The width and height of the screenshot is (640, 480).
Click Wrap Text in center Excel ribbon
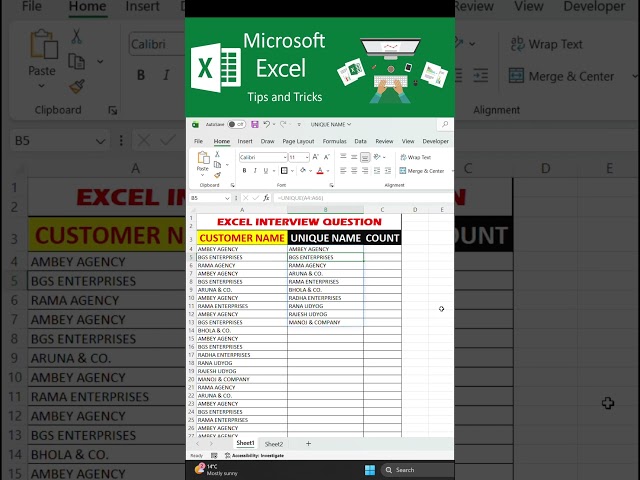click(x=415, y=157)
